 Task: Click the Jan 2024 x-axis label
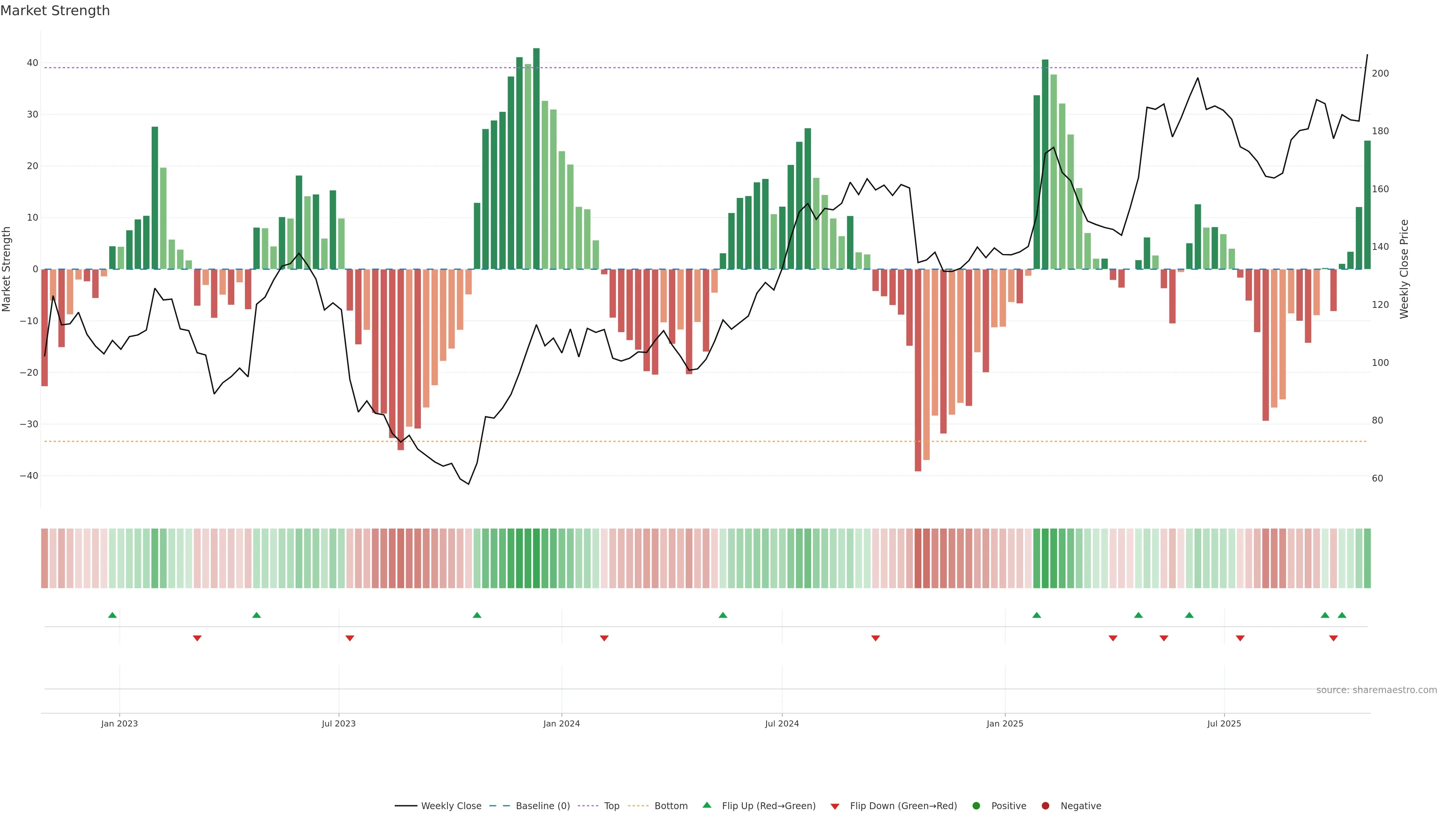pyautogui.click(x=561, y=723)
